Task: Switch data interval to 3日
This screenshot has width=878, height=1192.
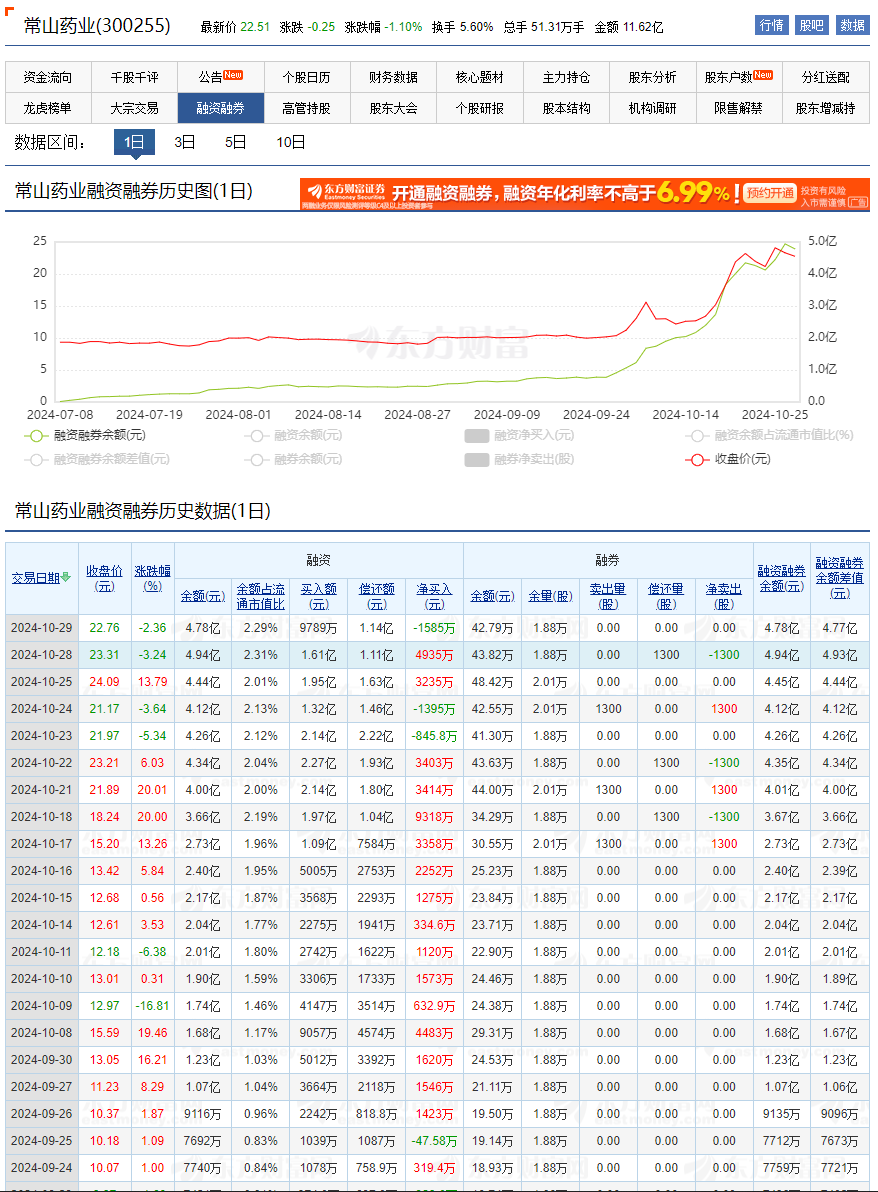Action: [184, 142]
